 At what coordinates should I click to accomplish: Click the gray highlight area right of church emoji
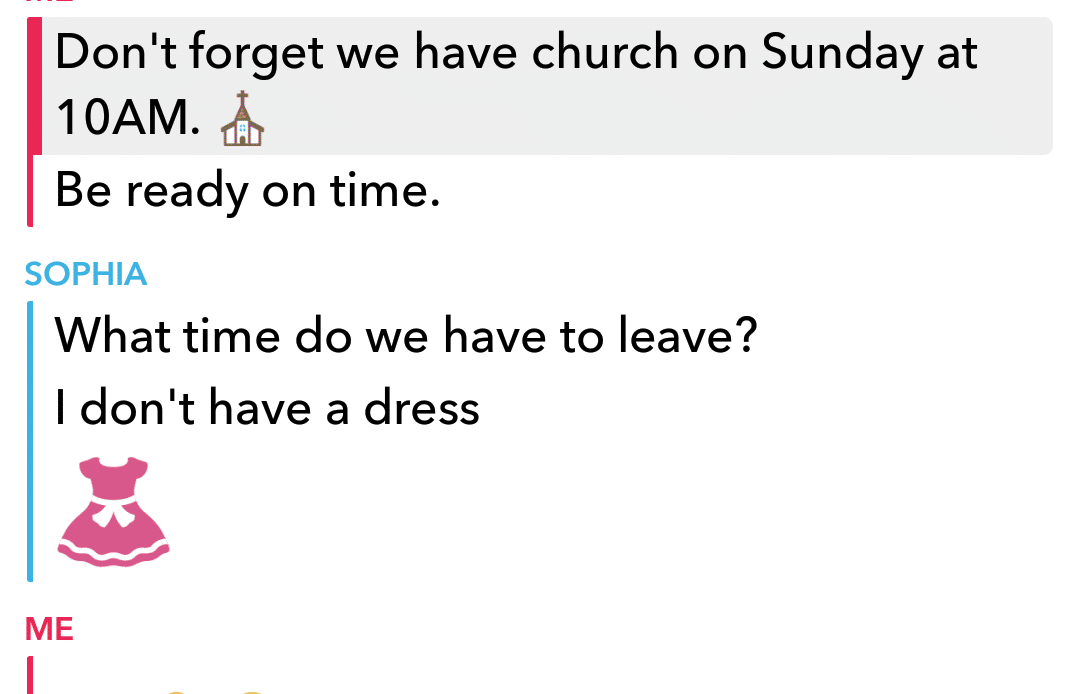click(658, 118)
